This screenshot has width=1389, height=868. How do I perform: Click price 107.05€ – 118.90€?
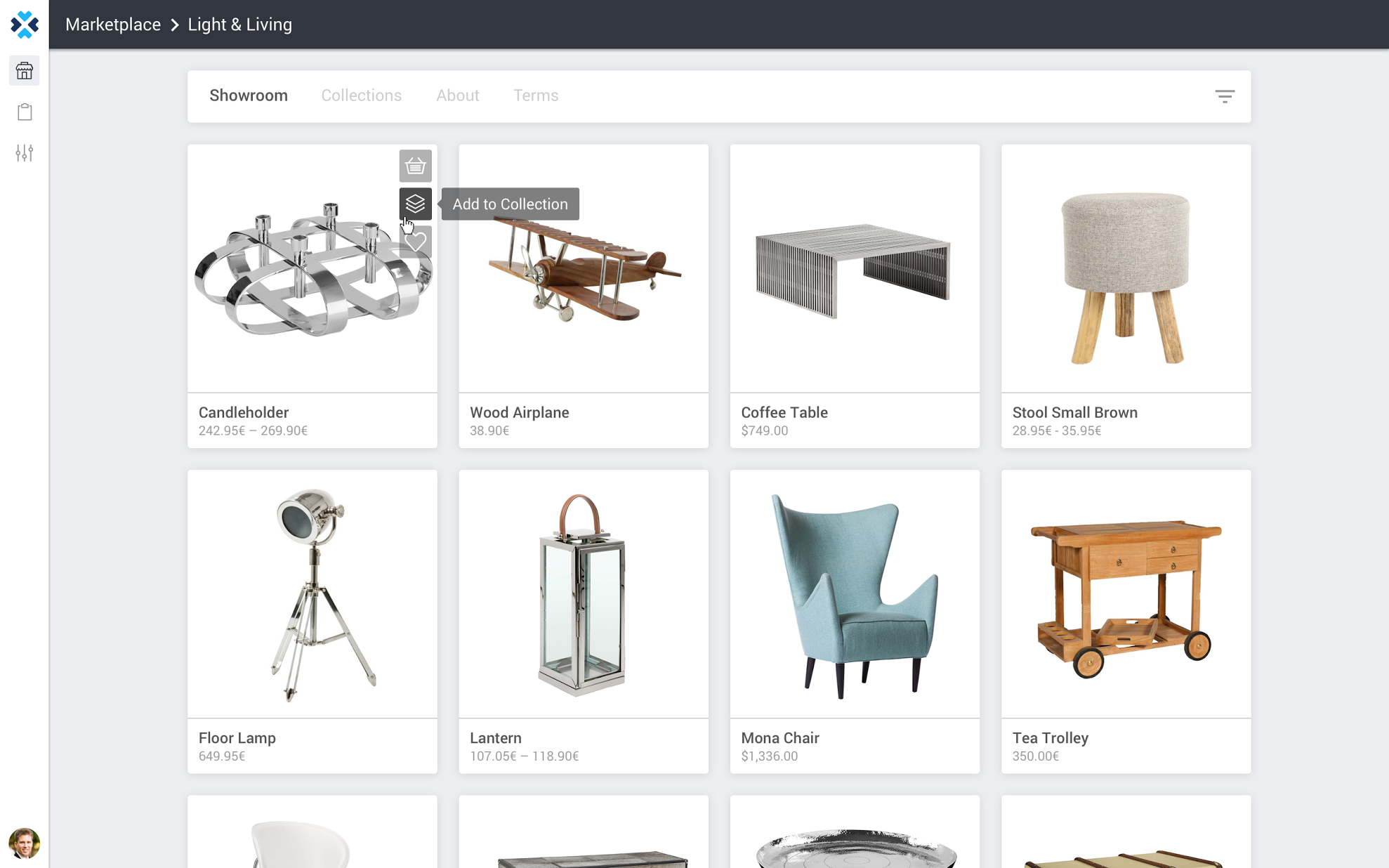click(525, 756)
